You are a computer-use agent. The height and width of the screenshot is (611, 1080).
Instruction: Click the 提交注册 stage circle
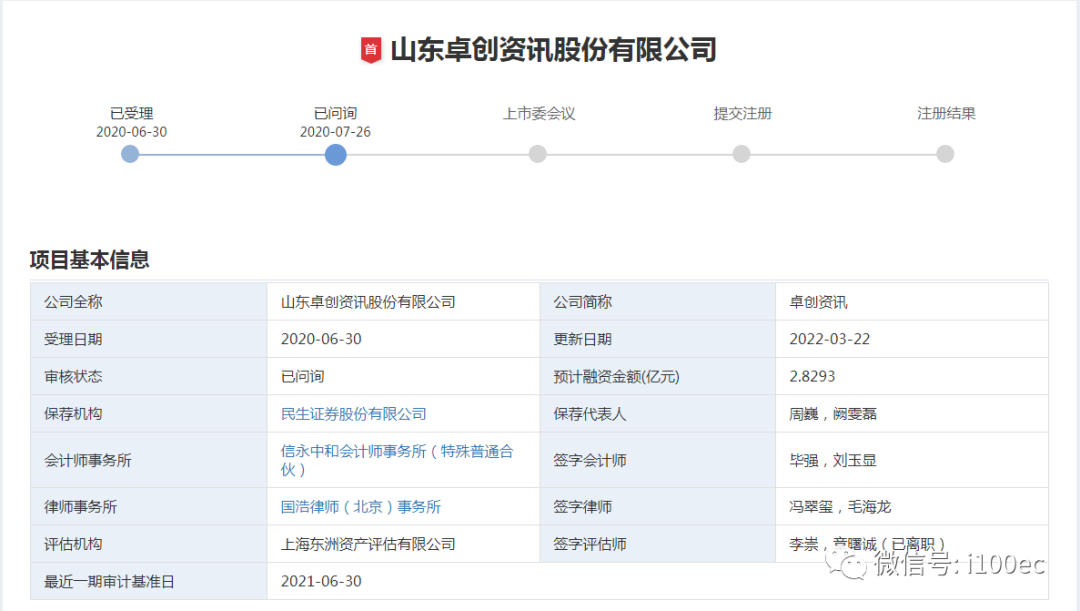point(741,154)
